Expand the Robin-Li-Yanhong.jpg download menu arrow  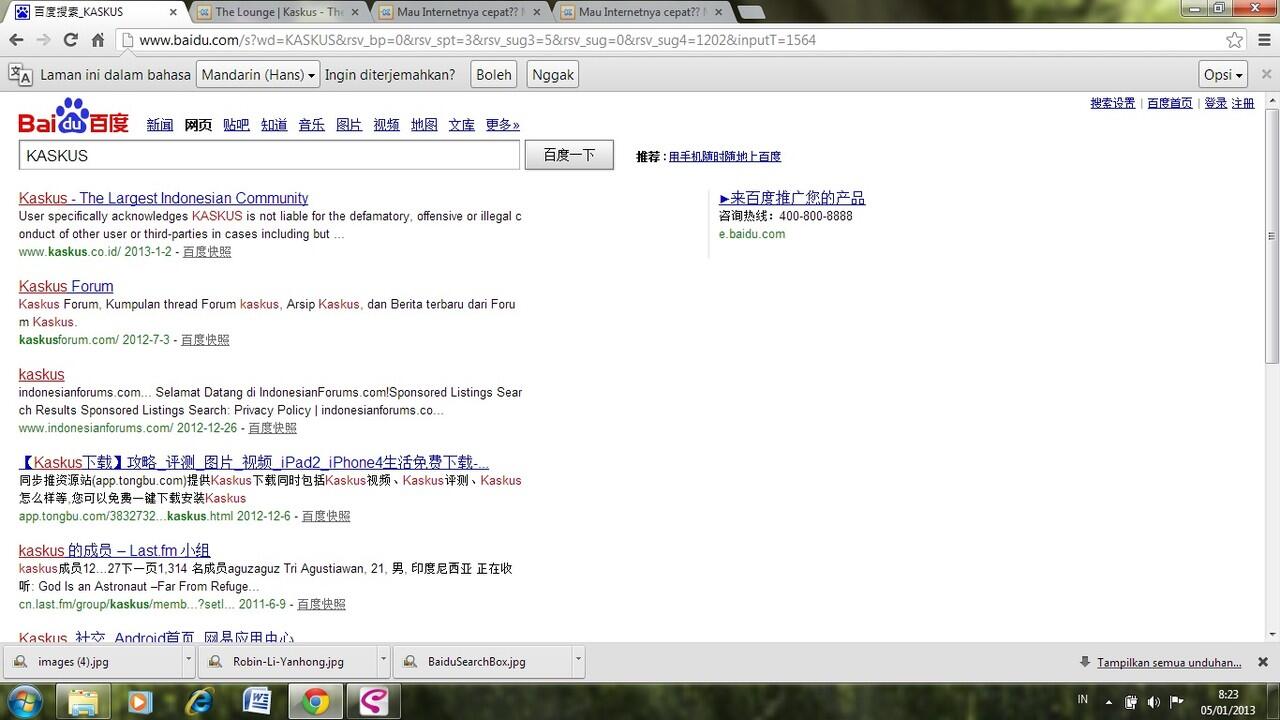383,662
